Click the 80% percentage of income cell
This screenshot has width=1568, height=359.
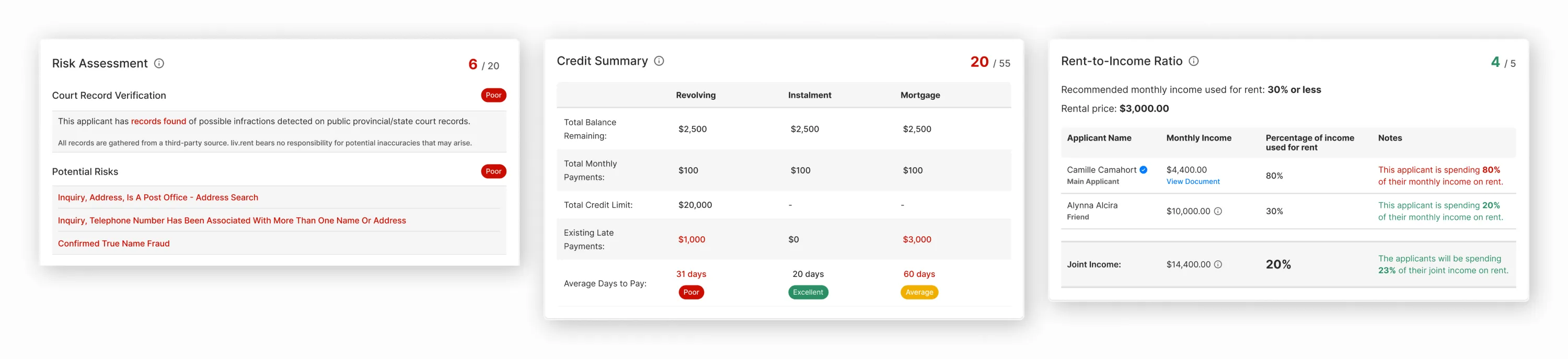[1274, 176]
